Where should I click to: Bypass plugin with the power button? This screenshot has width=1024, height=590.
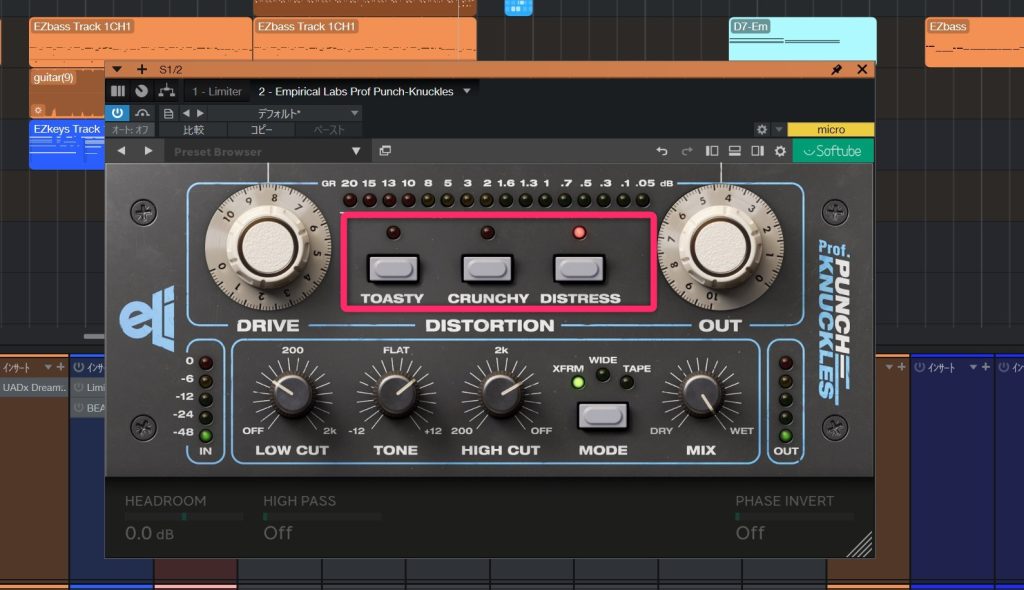(x=118, y=113)
